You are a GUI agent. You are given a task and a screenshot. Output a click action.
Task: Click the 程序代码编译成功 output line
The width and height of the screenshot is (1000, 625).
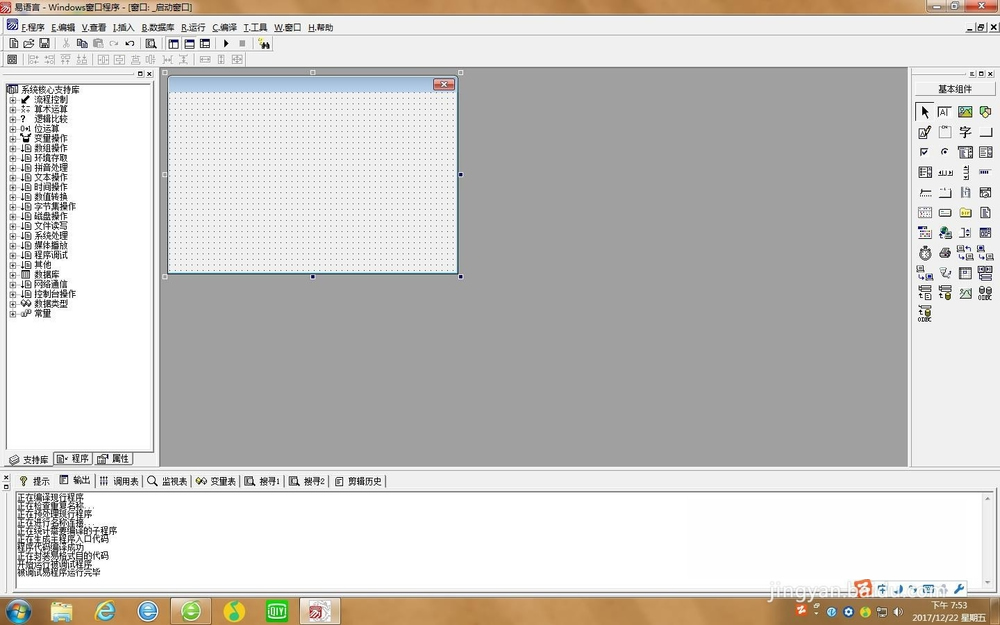tap(50, 547)
